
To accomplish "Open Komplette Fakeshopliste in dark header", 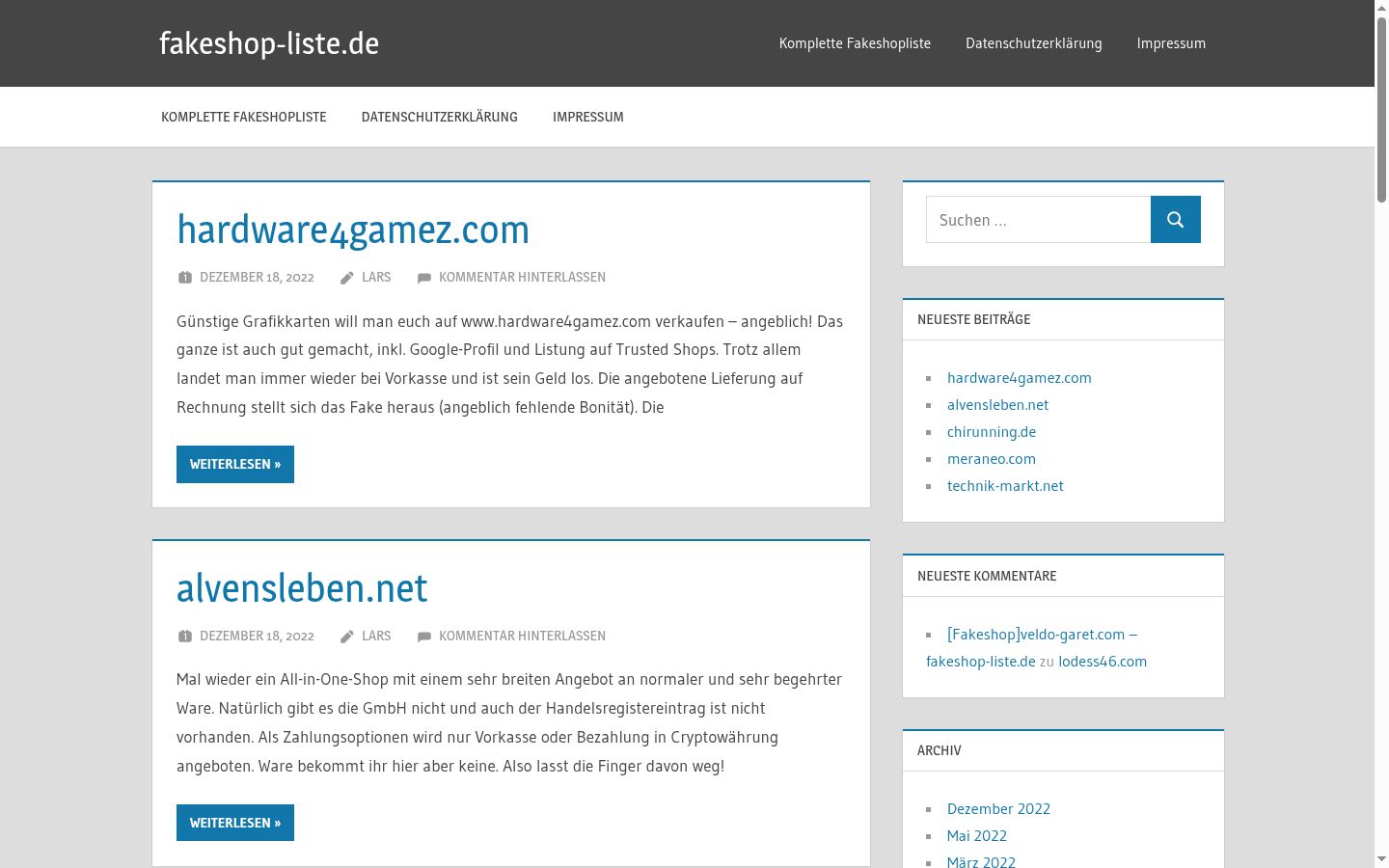I will coord(855,43).
